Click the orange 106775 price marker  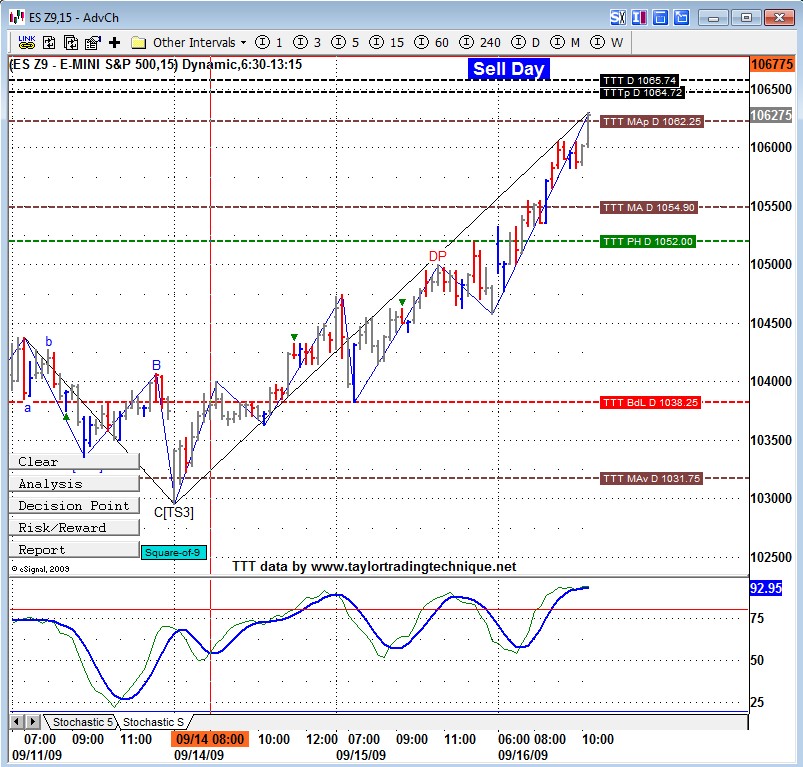click(772, 64)
